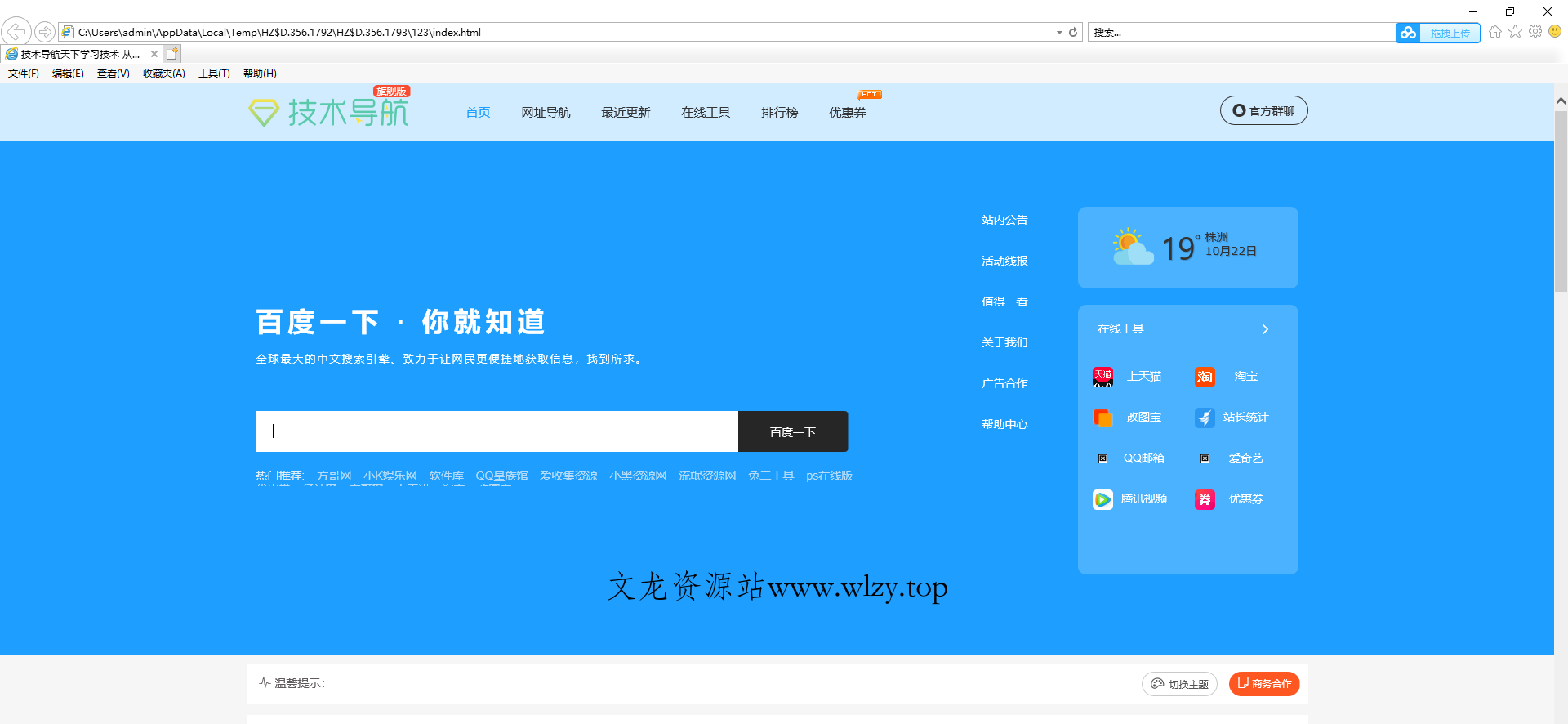
Task: Open the 帮助(H) menu
Action: pos(260,74)
